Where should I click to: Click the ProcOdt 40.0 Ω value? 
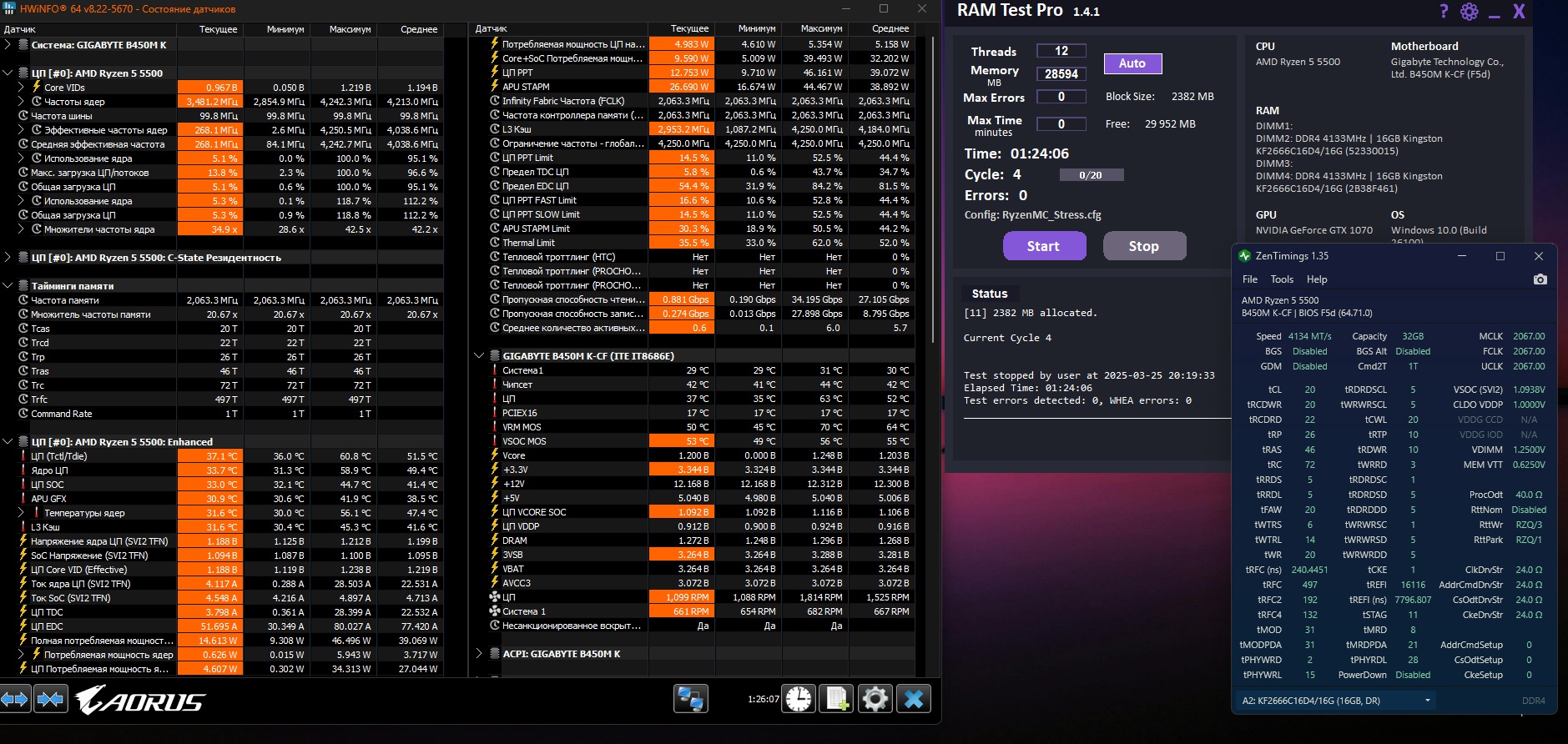(1529, 495)
